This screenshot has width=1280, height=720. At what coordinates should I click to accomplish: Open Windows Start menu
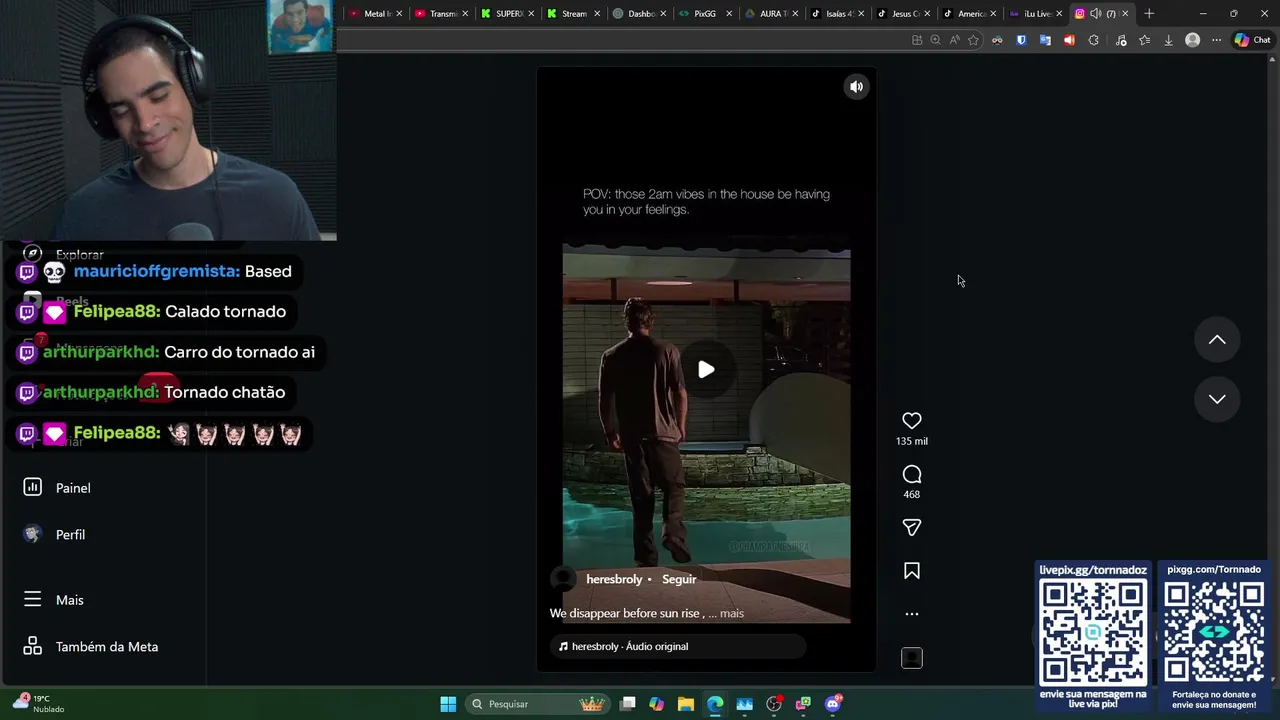pos(448,704)
